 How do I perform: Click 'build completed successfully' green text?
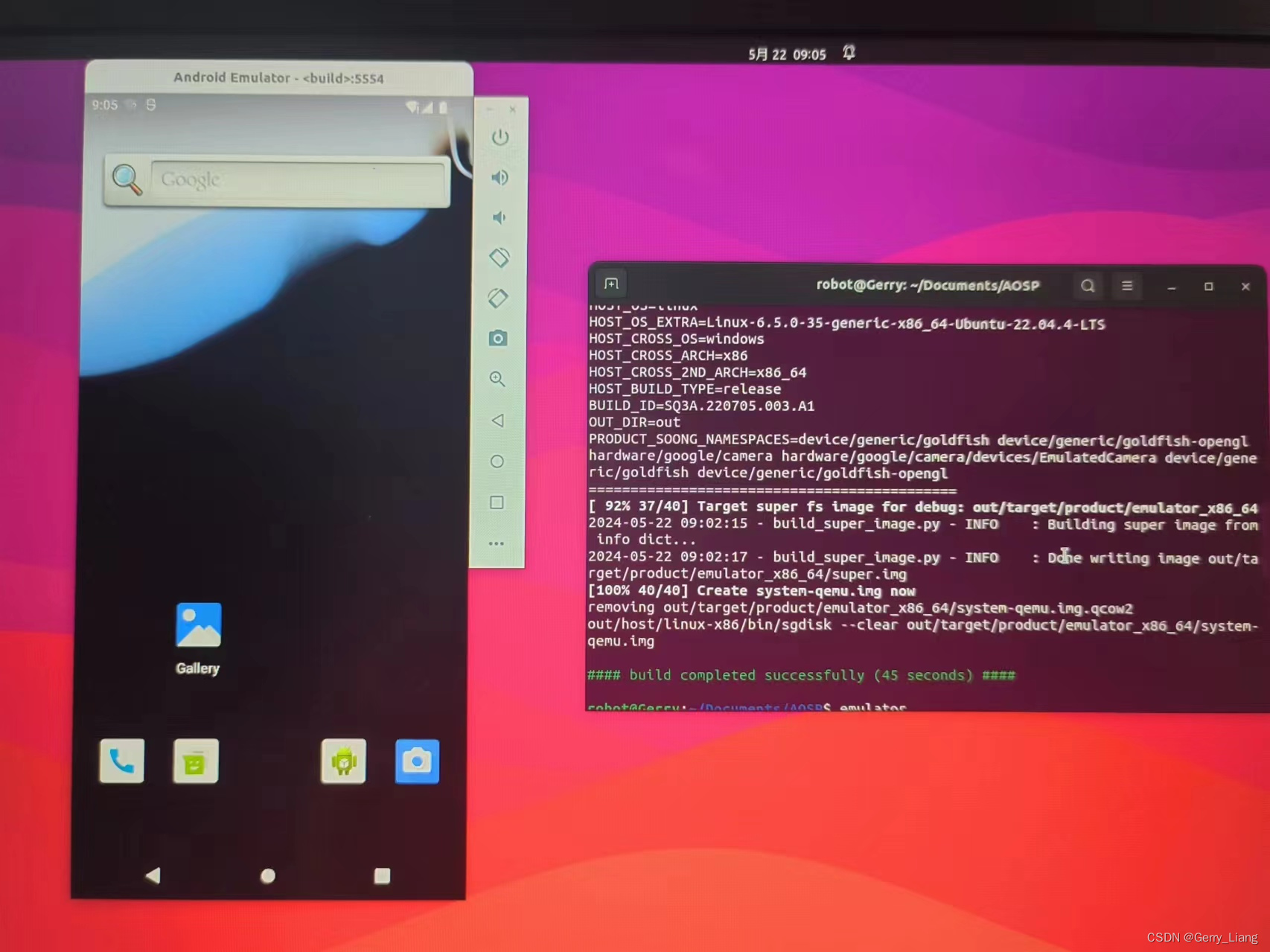[x=801, y=675]
